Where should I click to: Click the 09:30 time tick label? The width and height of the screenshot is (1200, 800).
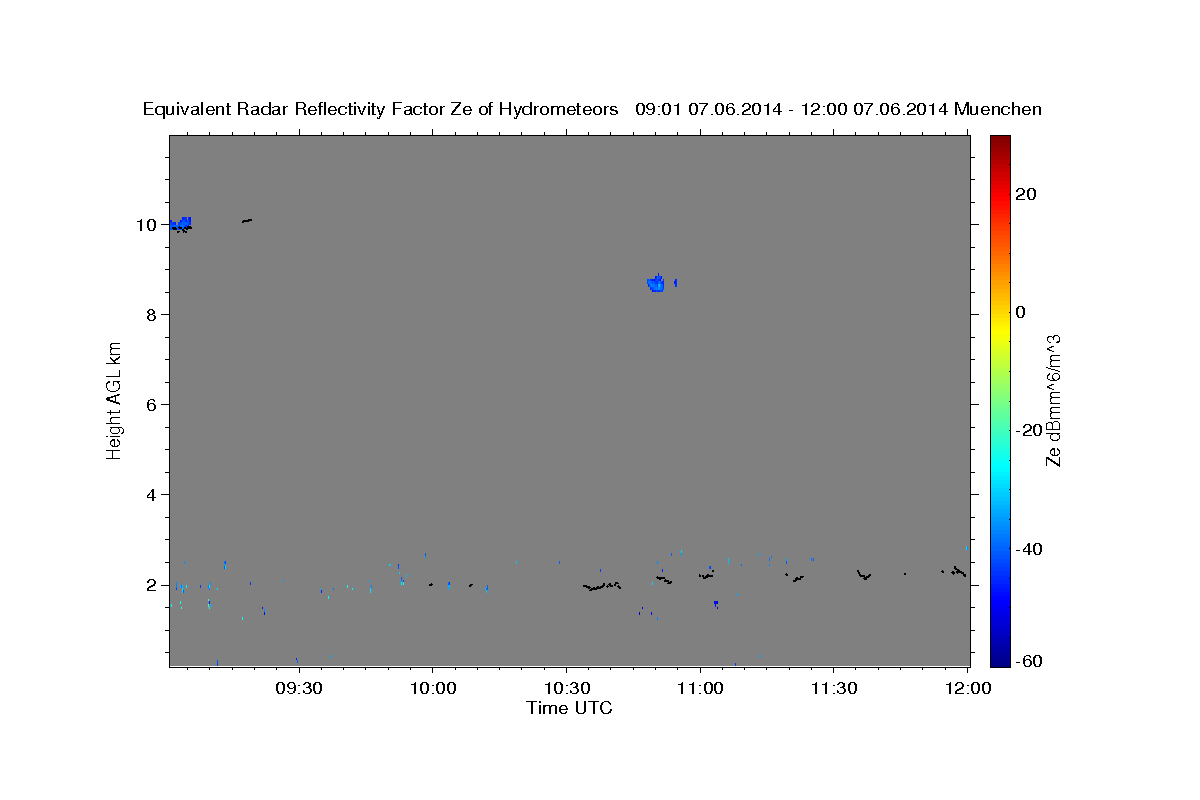[x=298, y=688]
